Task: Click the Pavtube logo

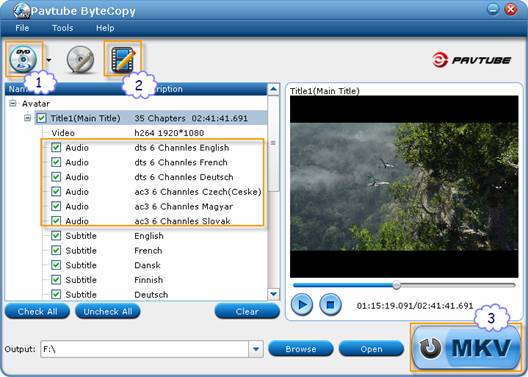Action: tap(472, 60)
